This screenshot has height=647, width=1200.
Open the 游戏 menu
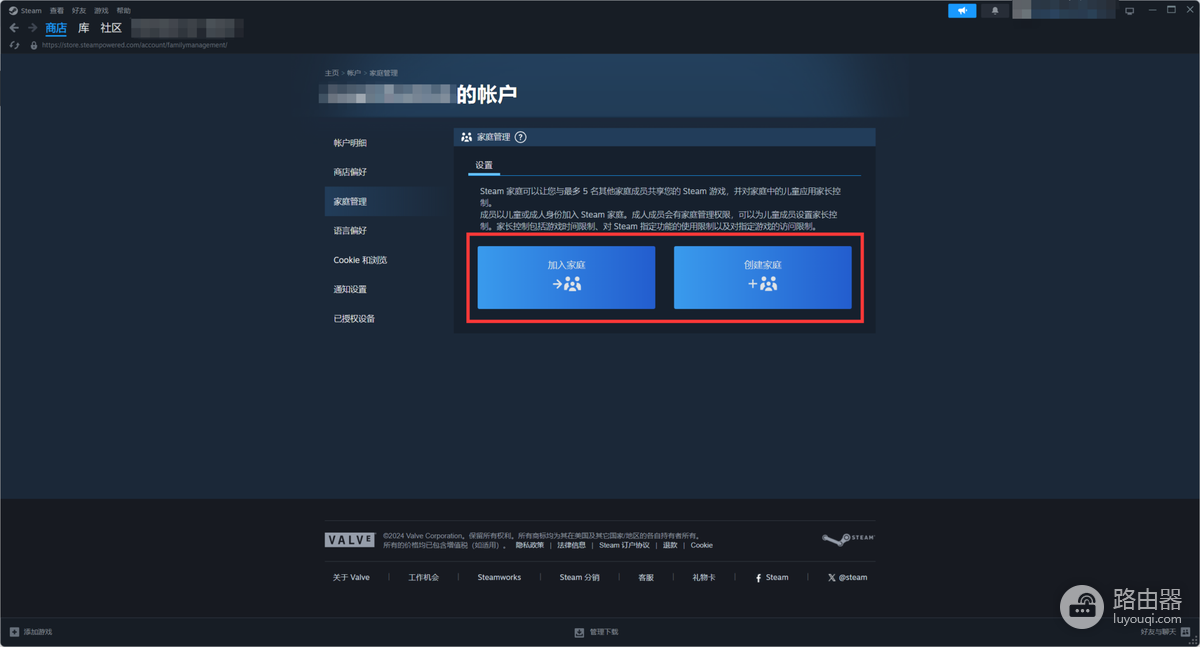click(x=101, y=11)
